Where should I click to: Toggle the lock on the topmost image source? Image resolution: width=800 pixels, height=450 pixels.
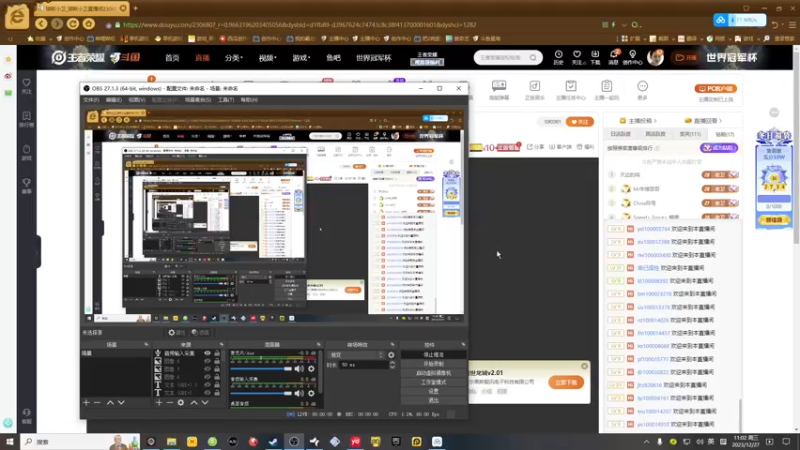click(x=217, y=361)
